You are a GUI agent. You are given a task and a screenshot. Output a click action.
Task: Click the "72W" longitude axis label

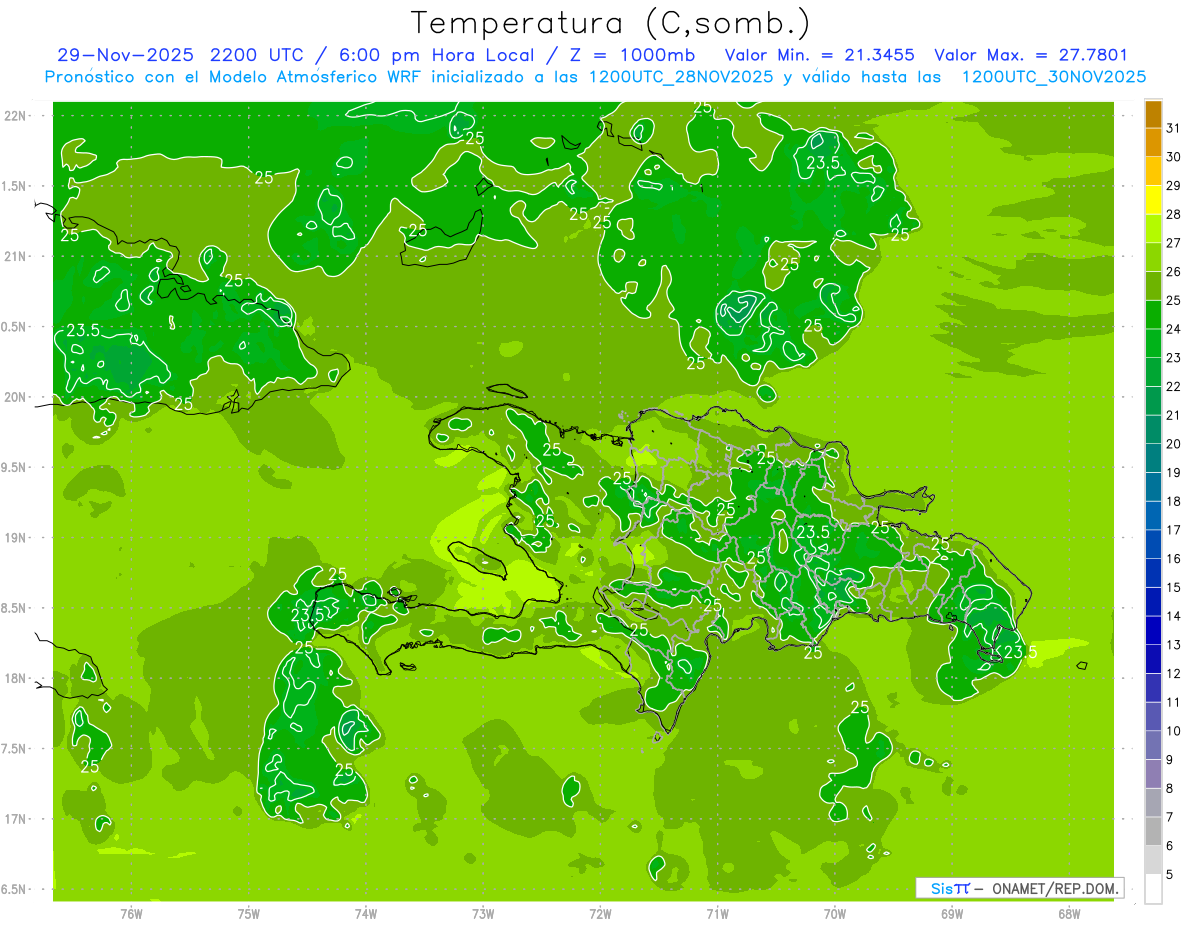coord(600,912)
